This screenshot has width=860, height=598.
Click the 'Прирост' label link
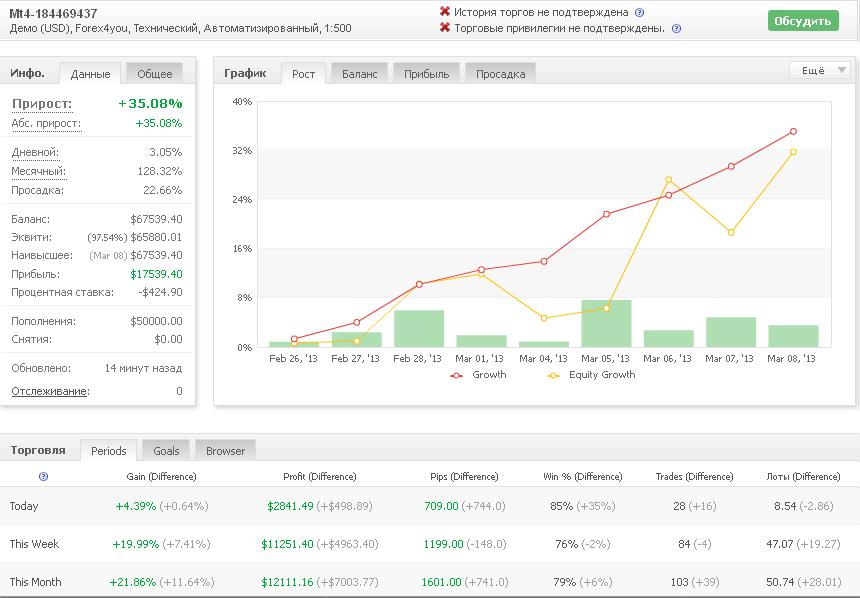[42, 104]
